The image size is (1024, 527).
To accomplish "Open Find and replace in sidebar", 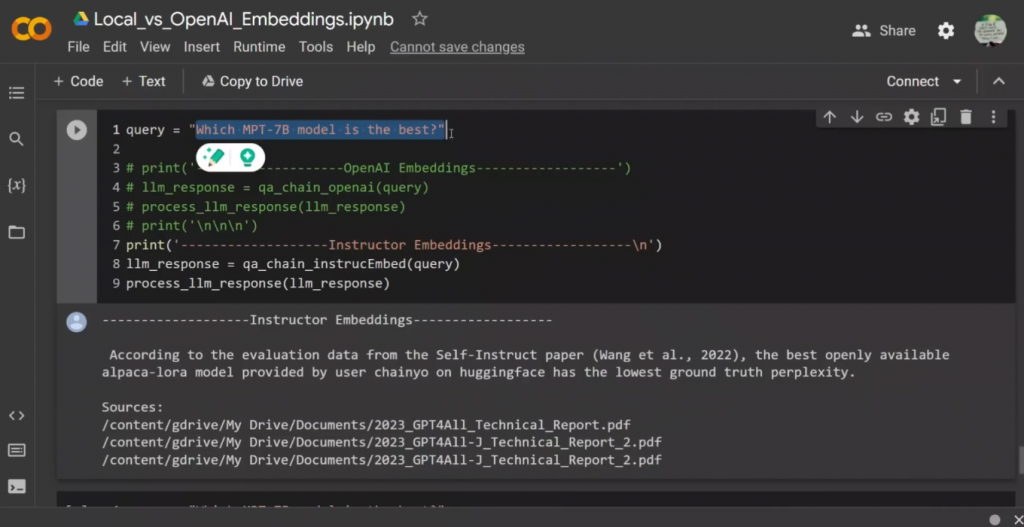I will (16, 139).
